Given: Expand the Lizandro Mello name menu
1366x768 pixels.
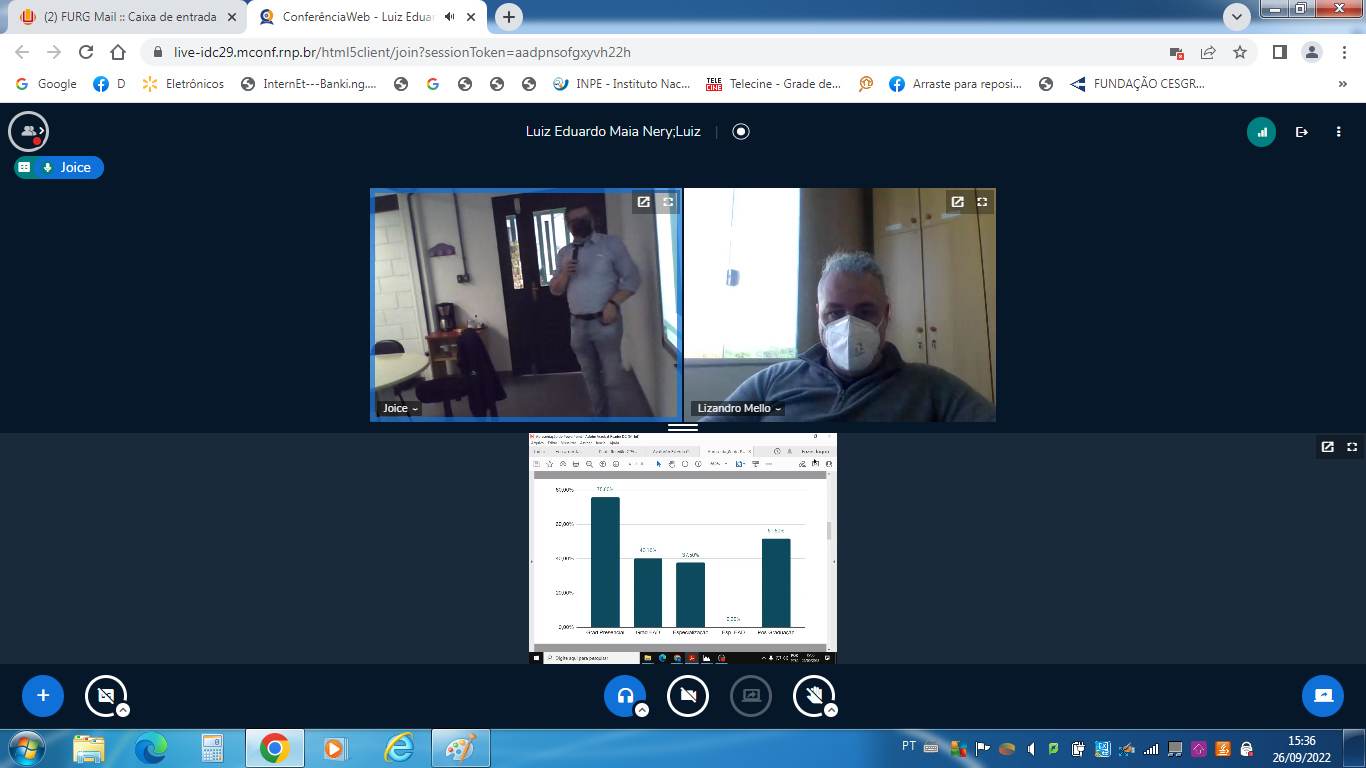Looking at the screenshot, I should click(x=739, y=408).
